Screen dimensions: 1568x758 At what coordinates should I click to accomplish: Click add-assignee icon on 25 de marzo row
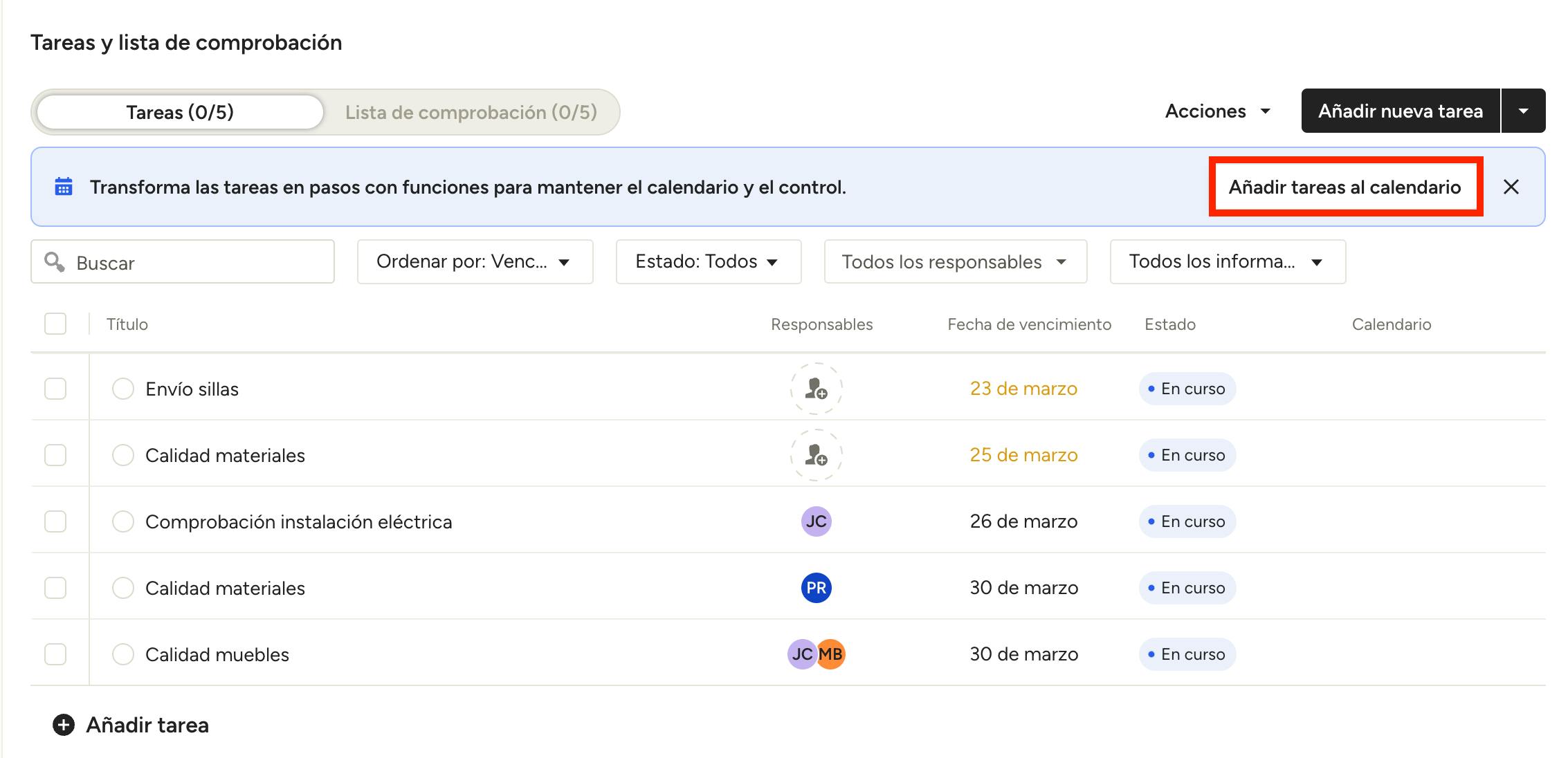817,455
